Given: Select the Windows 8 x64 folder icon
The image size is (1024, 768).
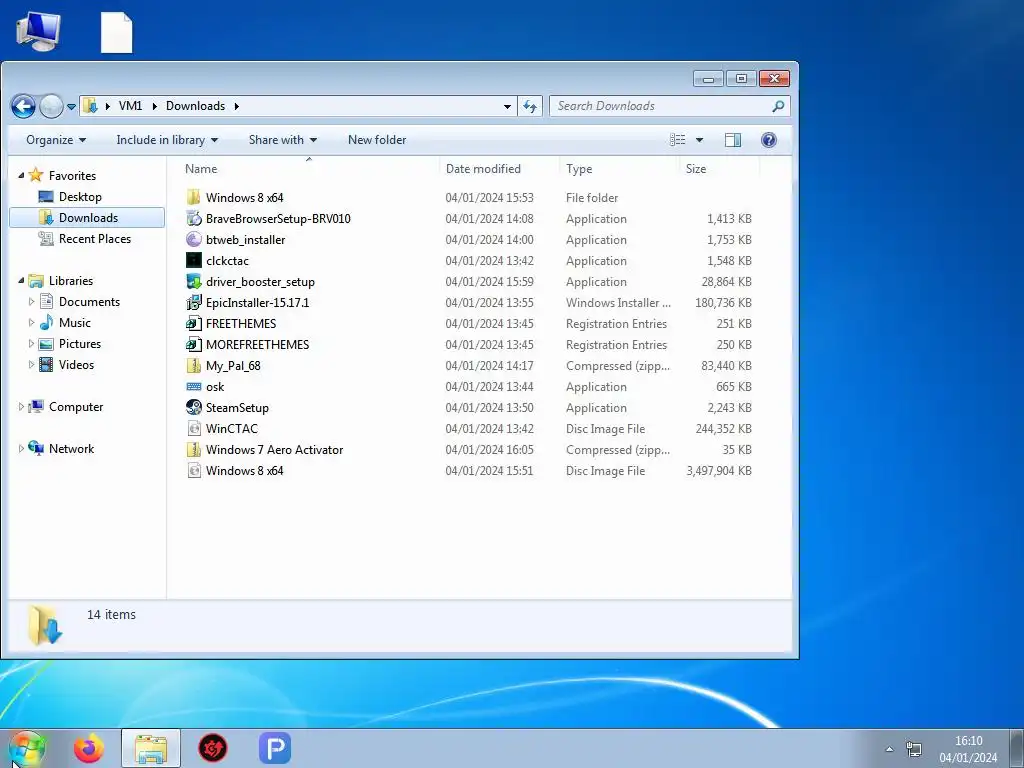Looking at the screenshot, I should coord(193,197).
